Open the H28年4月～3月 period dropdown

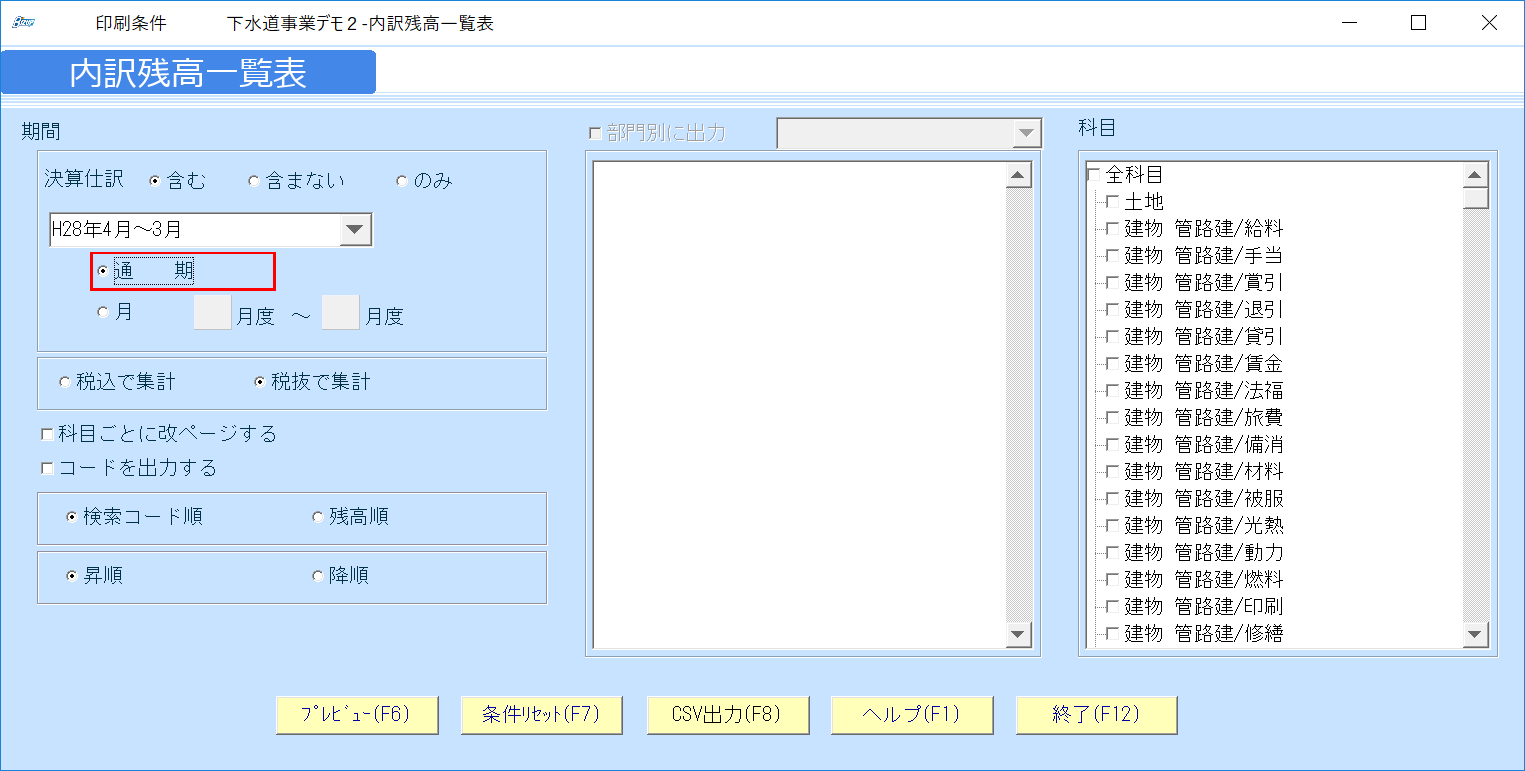point(357,229)
